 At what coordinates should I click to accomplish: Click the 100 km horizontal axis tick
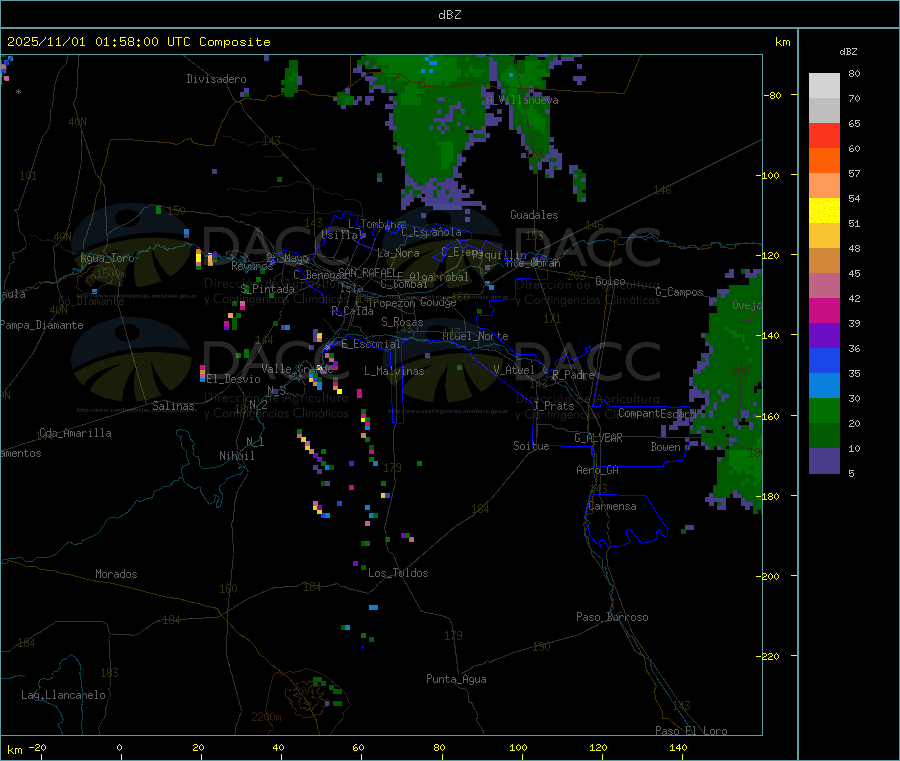click(518, 747)
